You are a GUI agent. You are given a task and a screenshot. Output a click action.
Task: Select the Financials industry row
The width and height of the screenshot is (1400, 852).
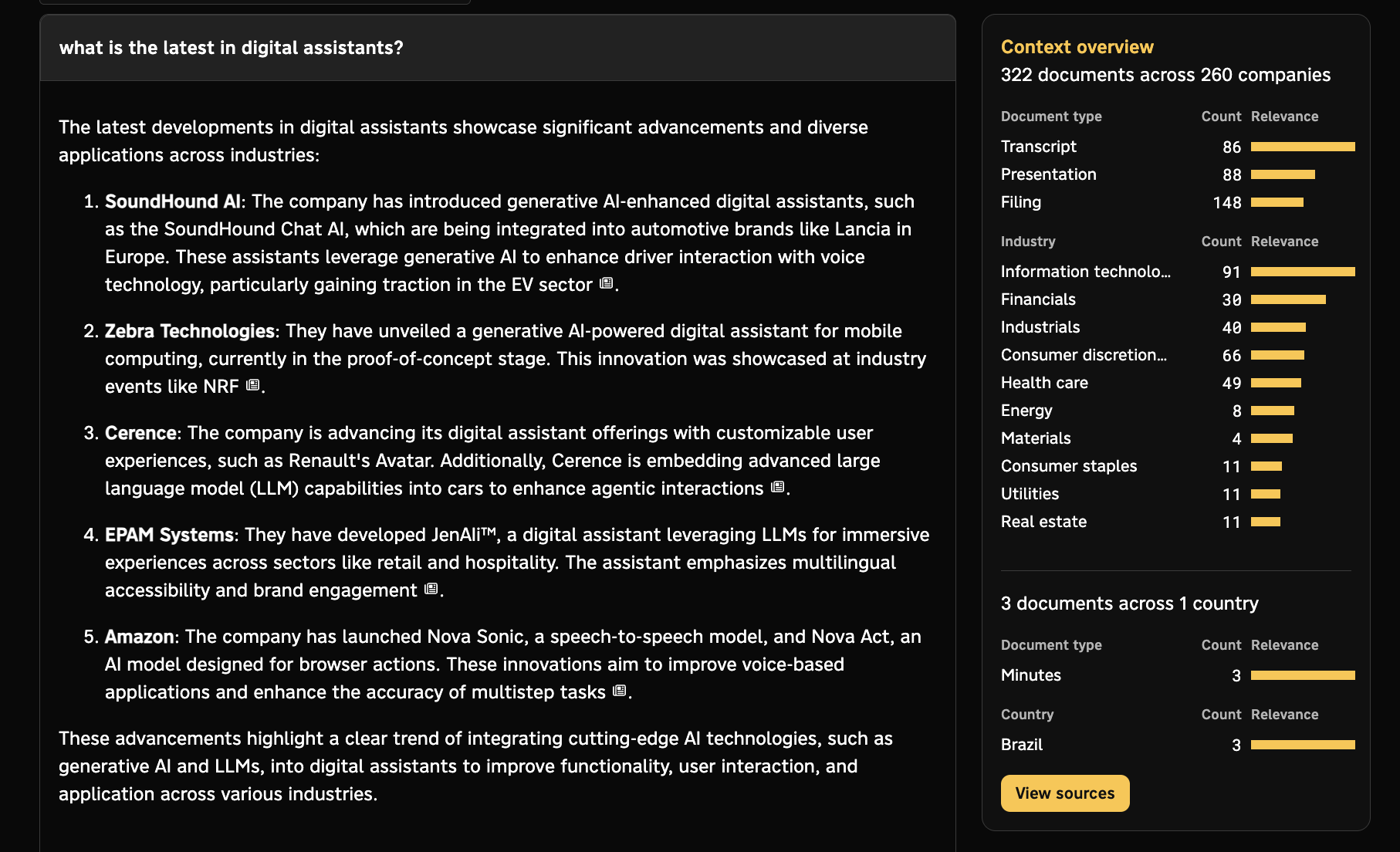coord(1178,299)
